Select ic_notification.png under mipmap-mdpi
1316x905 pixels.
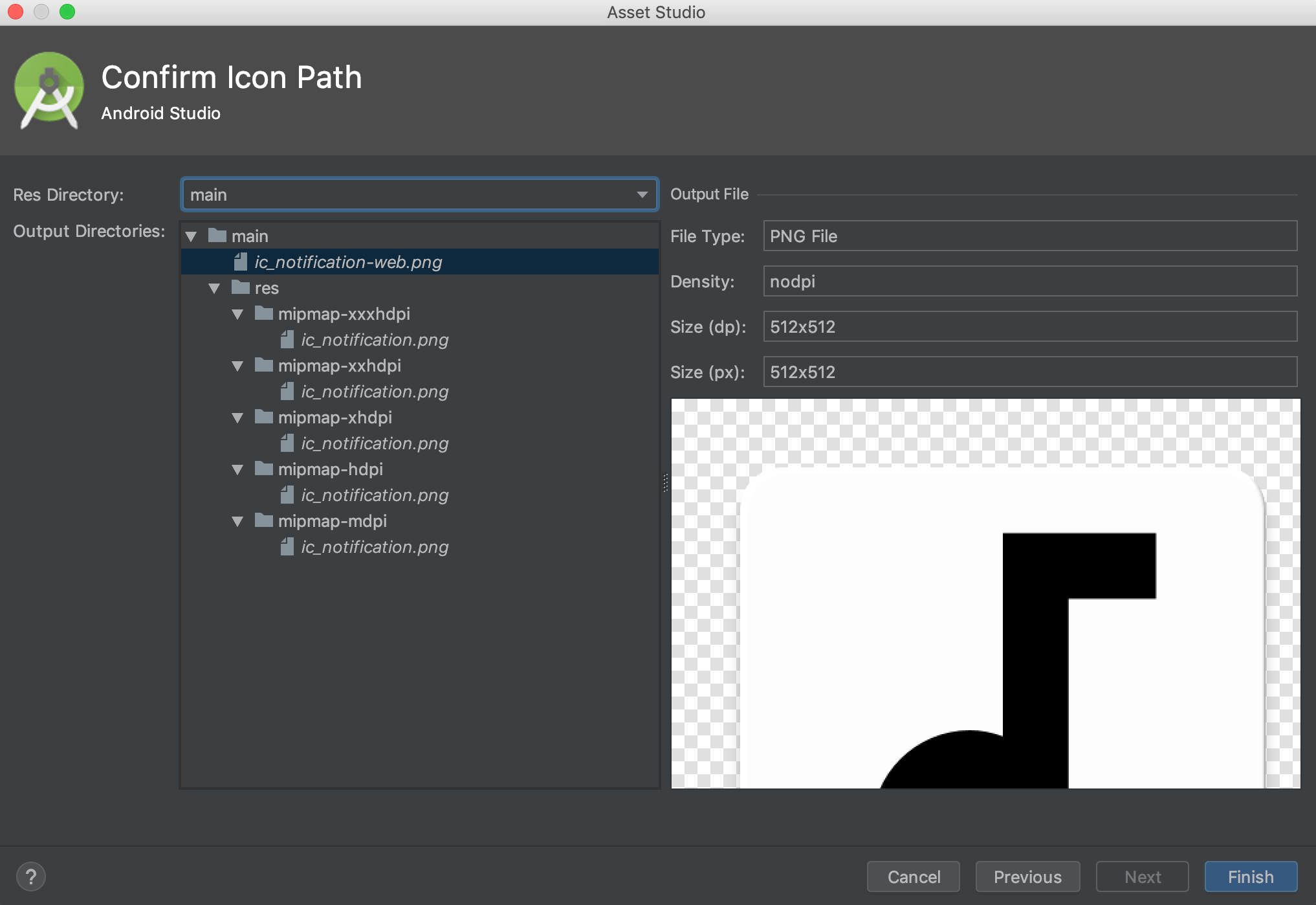point(374,547)
